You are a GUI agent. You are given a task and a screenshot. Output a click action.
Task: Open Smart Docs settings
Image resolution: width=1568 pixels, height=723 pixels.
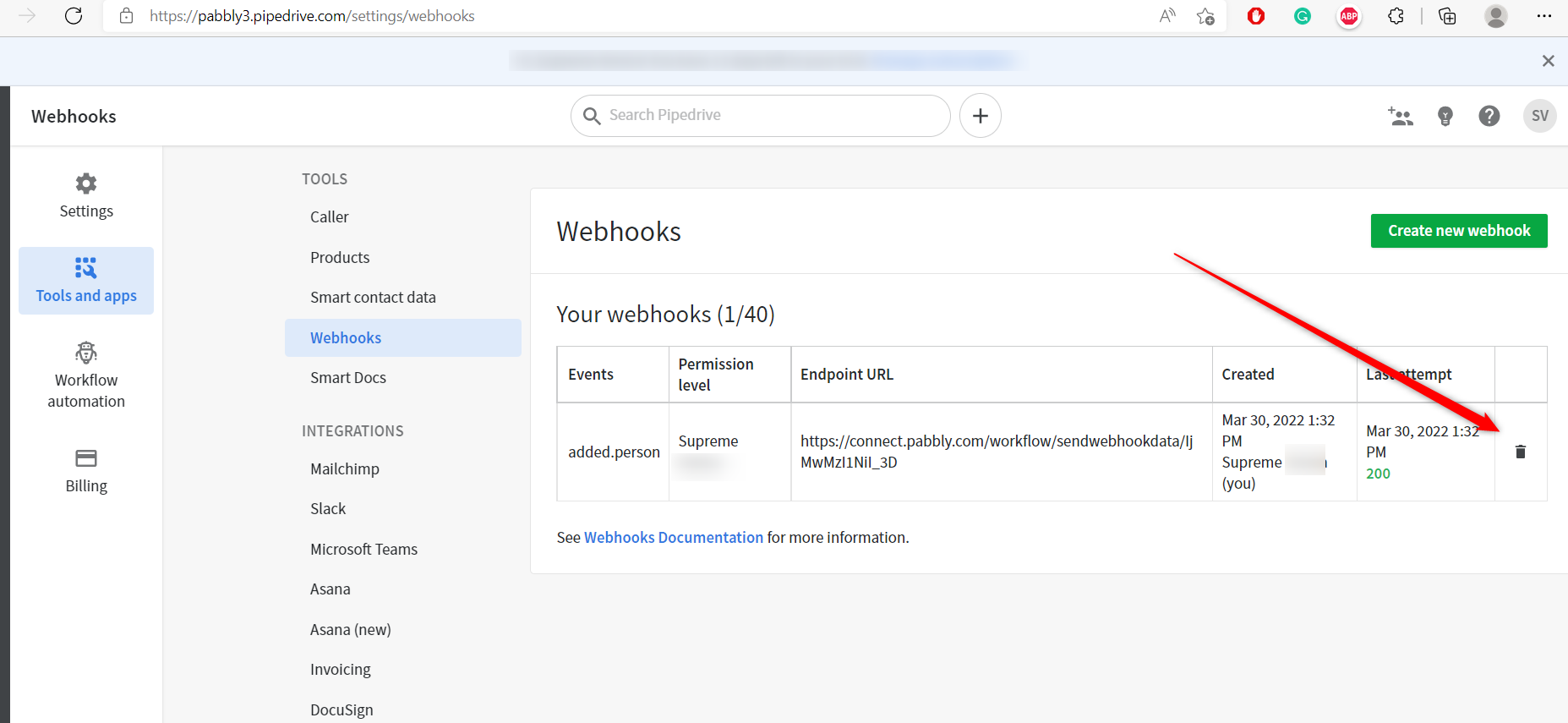click(x=348, y=378)
